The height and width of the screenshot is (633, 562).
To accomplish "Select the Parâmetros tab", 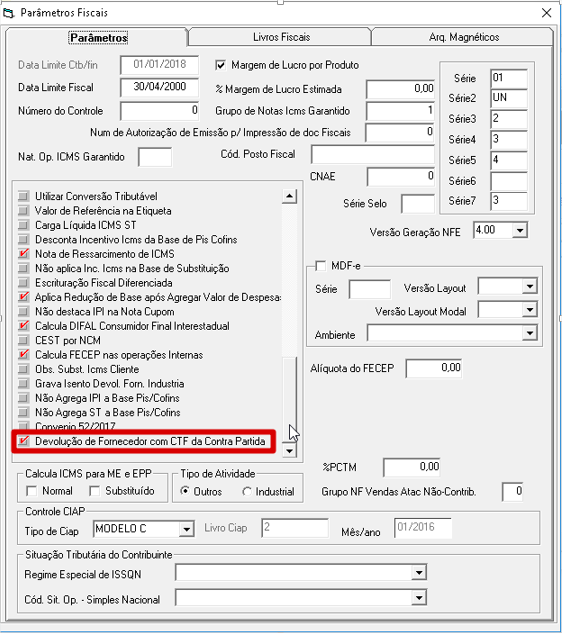I will (x=99, y=38).
